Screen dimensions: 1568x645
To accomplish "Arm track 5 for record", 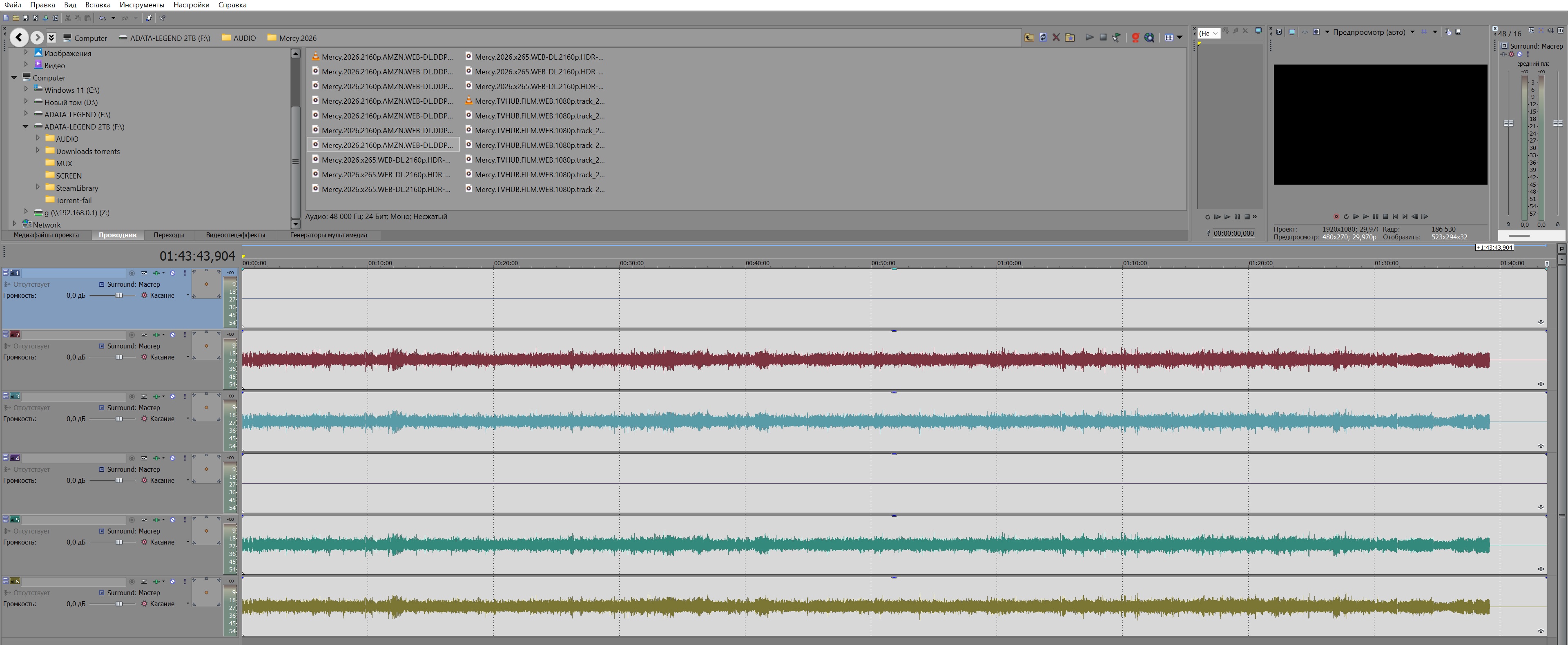I will pyautogui.click(x=132, y=520).
